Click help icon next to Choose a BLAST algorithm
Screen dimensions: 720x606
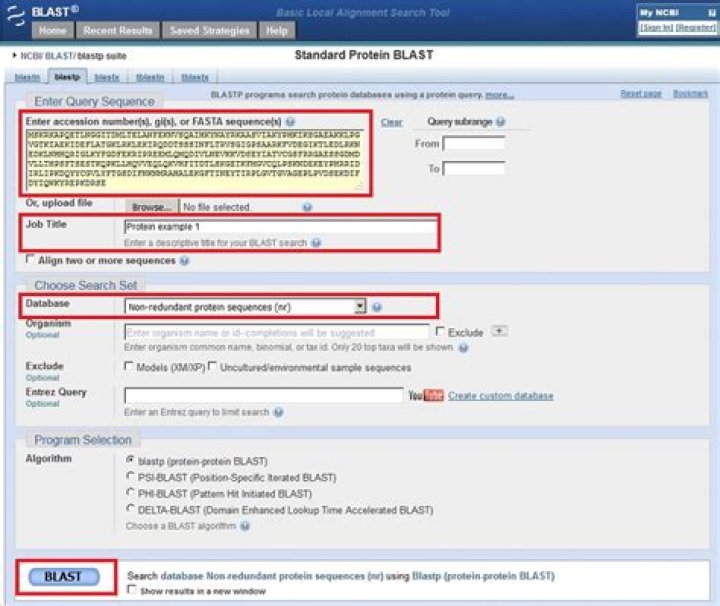click(x=245, y=526)
